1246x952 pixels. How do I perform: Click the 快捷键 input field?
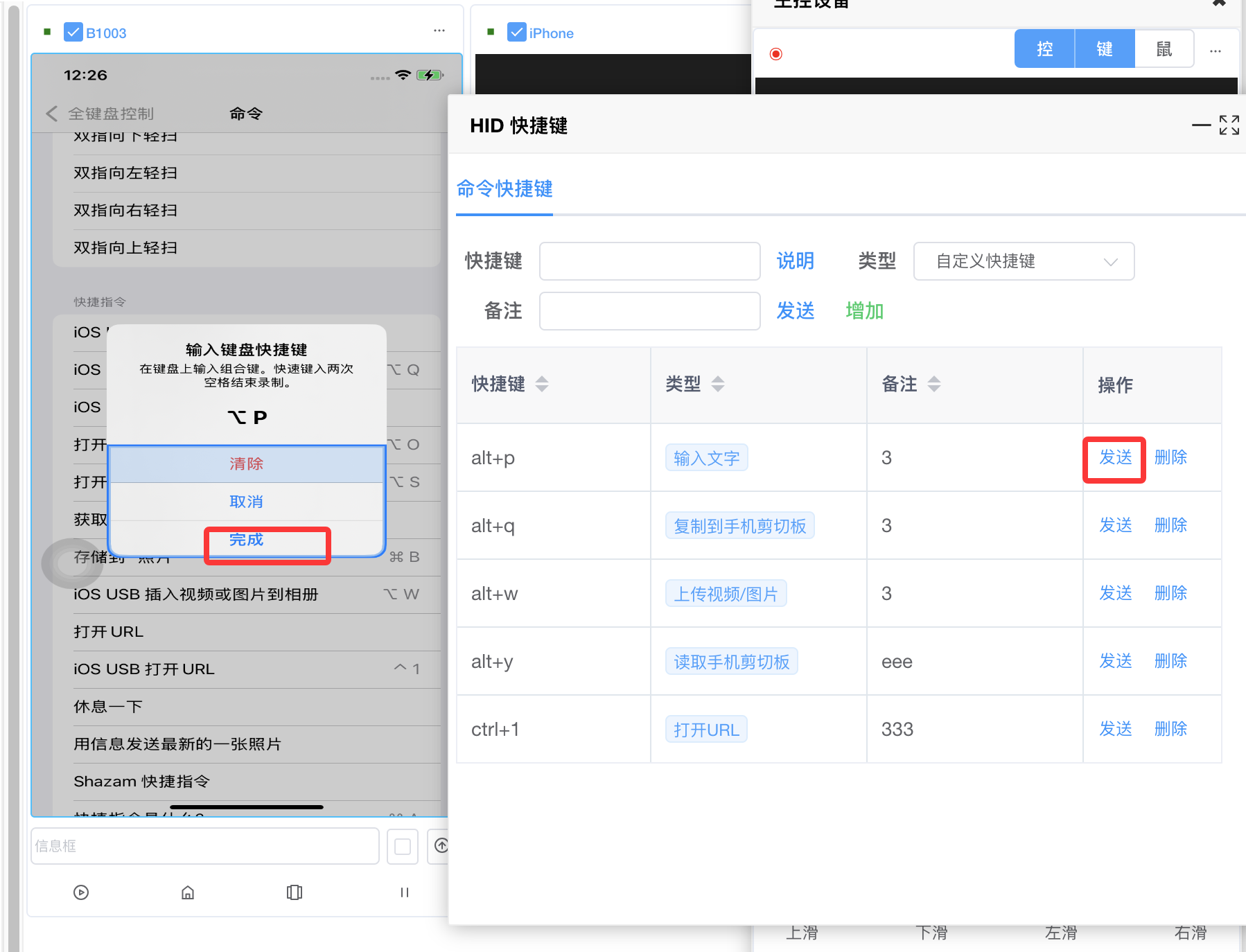click(x=649, y=261)
